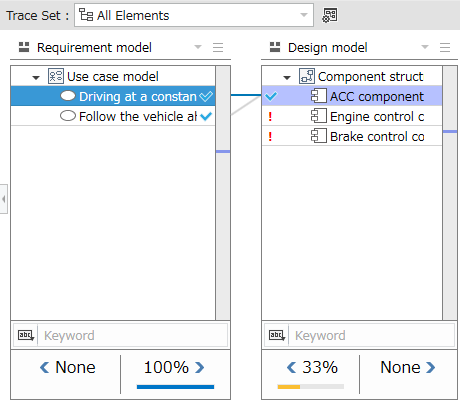The image size is (460, 411).
Task: Open the trace set settings icon
Action: pos(330,15)
